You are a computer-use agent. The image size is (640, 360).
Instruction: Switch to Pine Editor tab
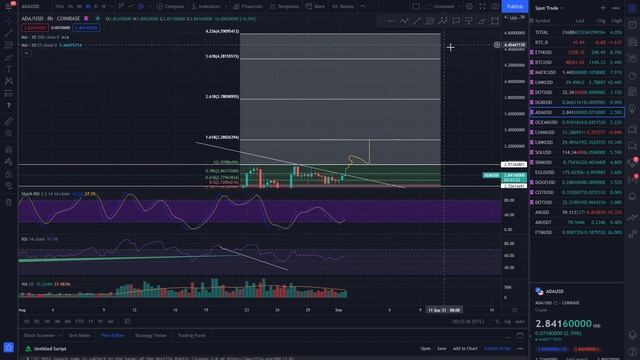click(112, 335)
